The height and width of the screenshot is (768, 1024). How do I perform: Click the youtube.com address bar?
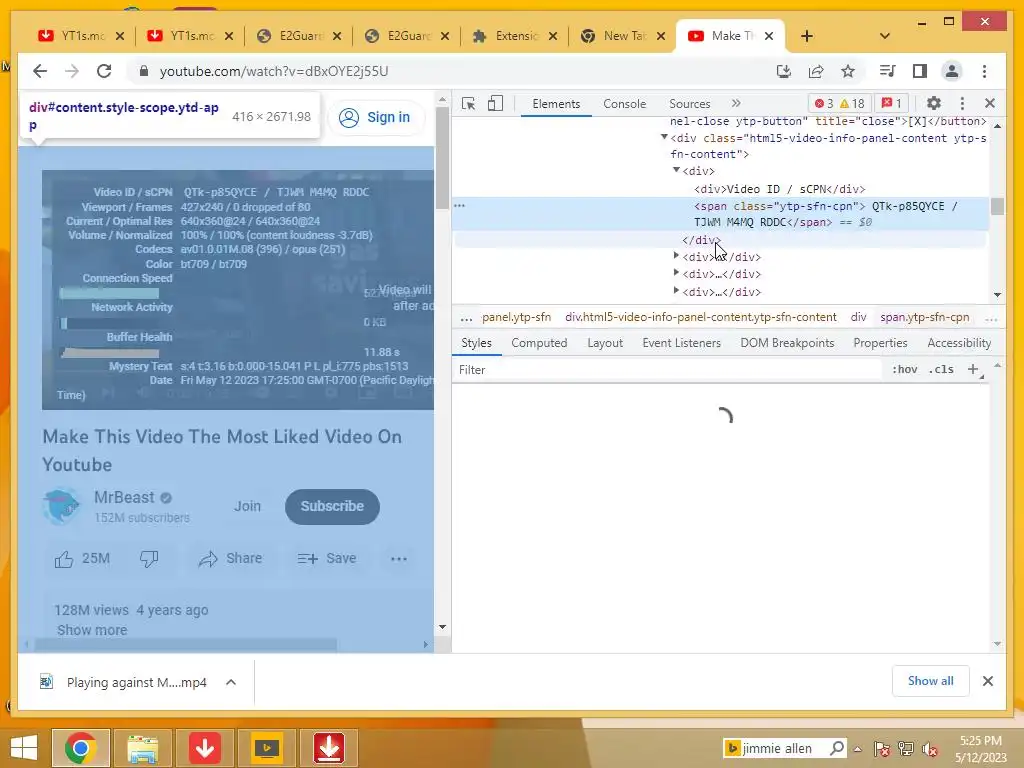(x=274, y=71)
